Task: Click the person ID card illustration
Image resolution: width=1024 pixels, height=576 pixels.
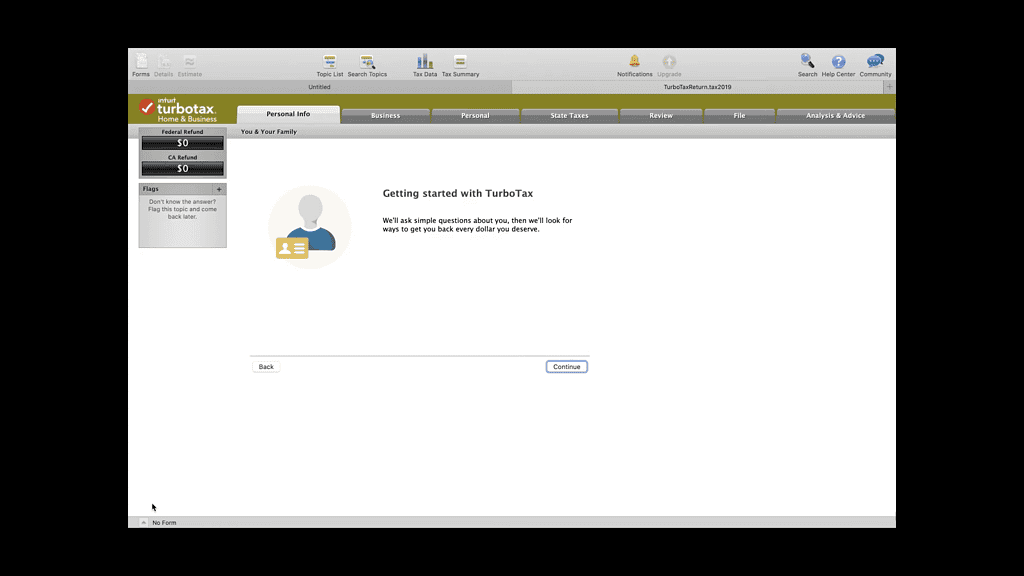Action: tap(310, 227)
